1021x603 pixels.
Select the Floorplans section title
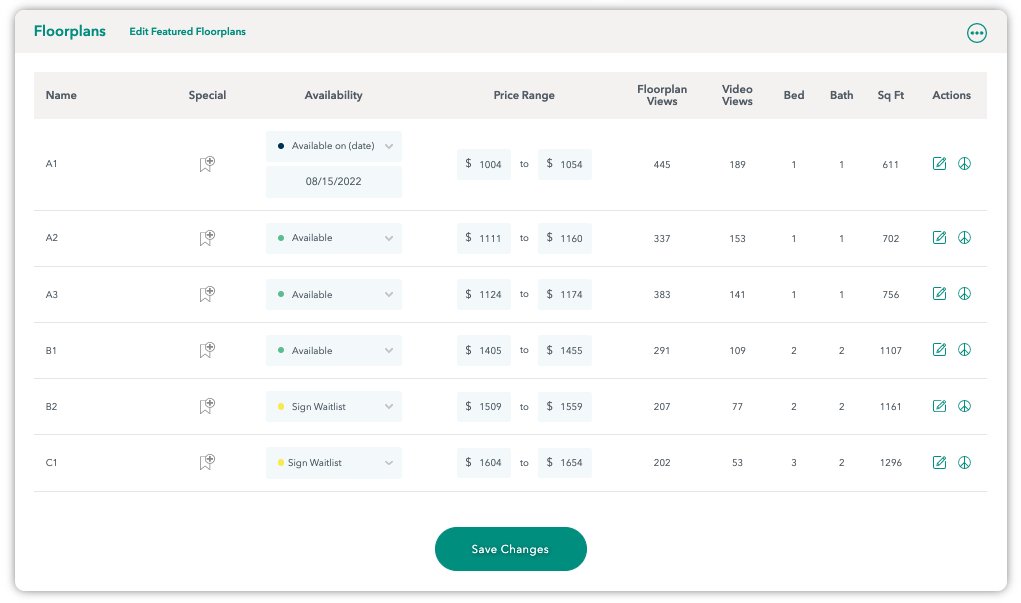click(70, 31)
